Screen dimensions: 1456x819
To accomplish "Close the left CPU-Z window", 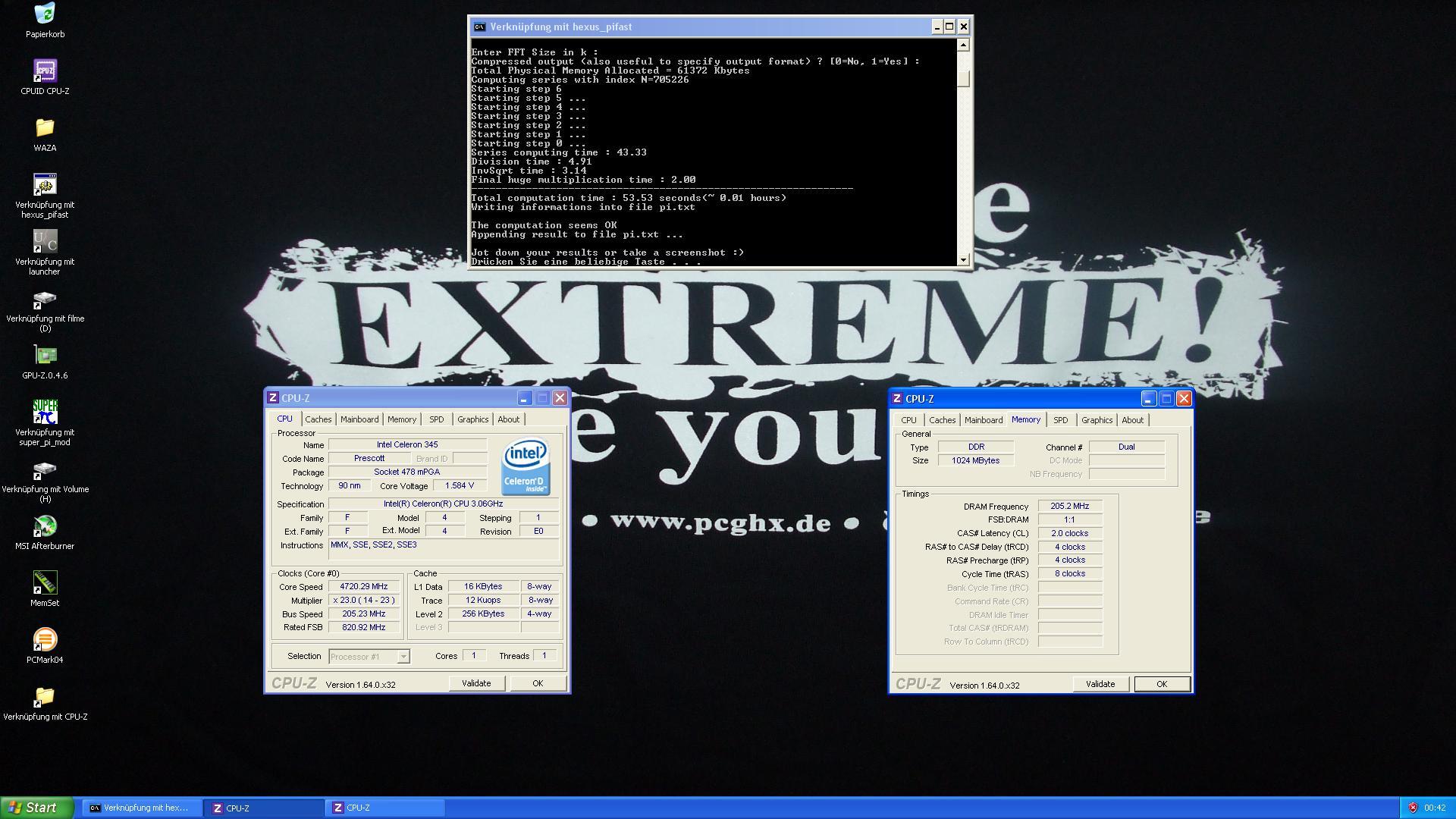I will pos(560,398).
